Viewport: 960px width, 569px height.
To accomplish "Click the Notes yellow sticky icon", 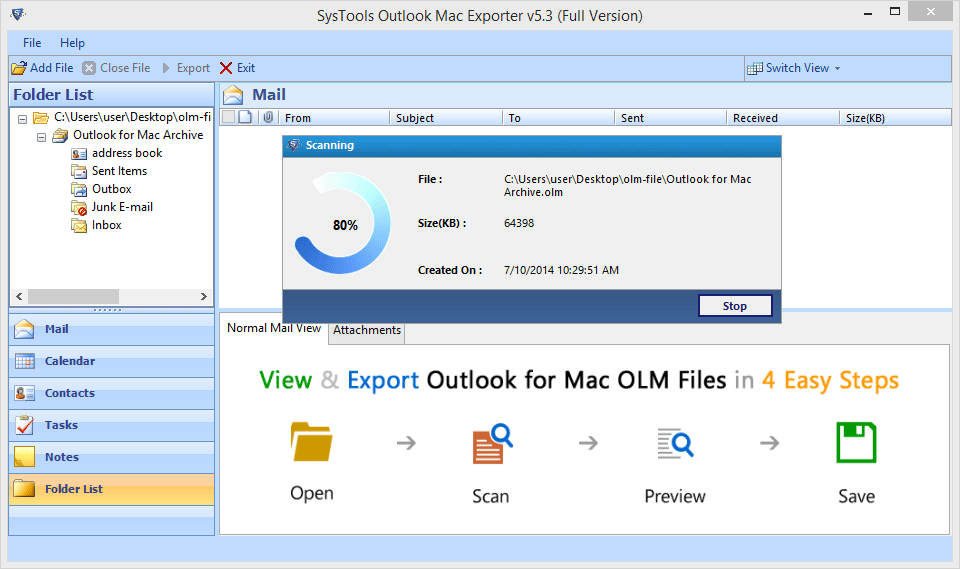I will 24,457.
